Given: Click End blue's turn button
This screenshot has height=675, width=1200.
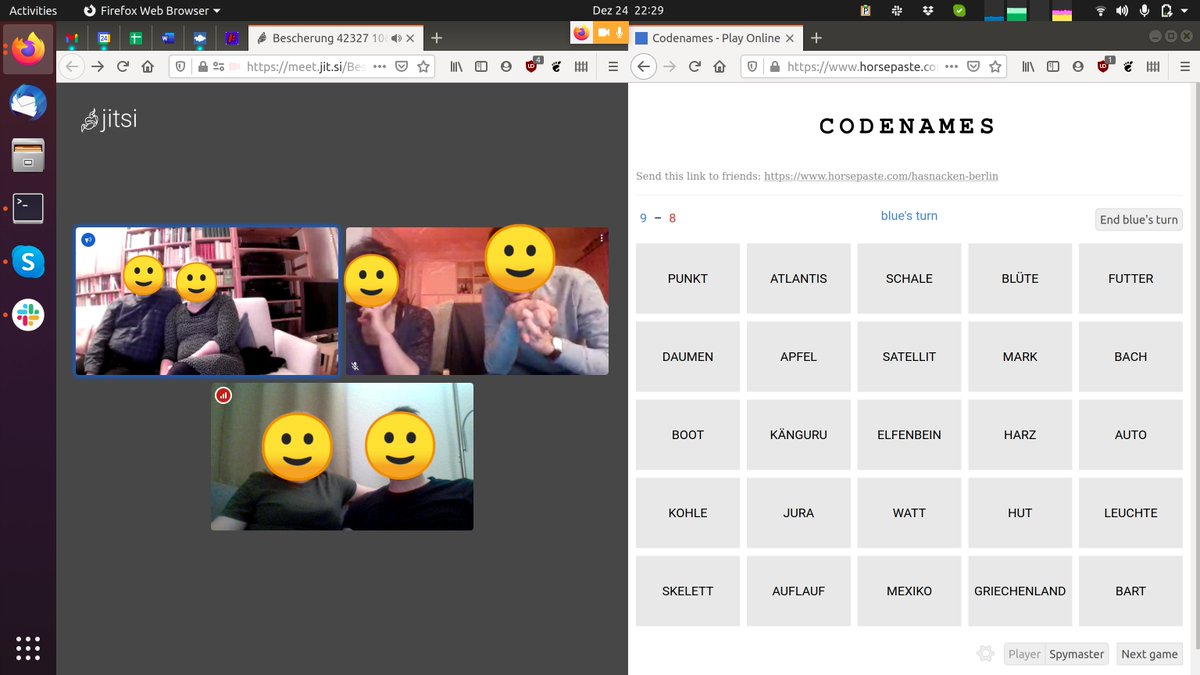Looking at the screenshot, I should pos(1138,220).
